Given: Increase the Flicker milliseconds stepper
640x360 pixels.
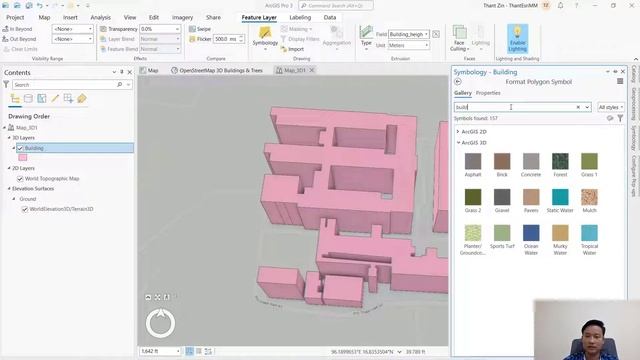Looking at the screenshot, I should coord(241,37).
